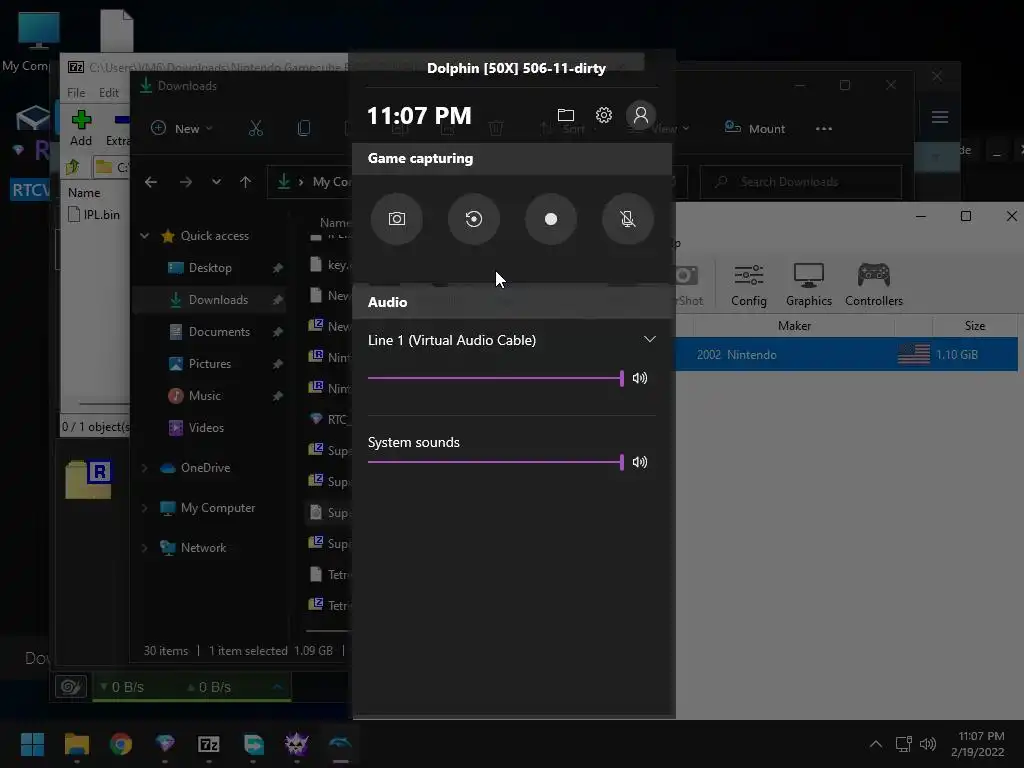The height and width of the screenshot is (768, 1024).
Task: Expand the OneDrive tree node
Action: tap(145, 468)
